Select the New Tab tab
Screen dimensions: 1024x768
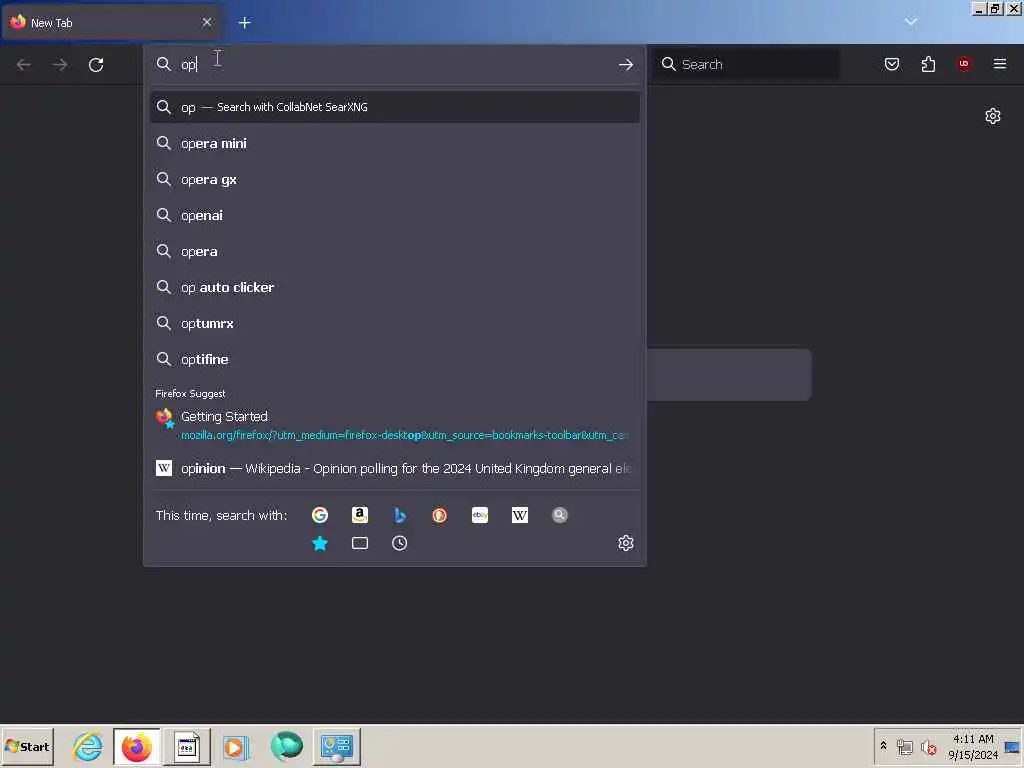pyautogui.click(x=111, y=23)
